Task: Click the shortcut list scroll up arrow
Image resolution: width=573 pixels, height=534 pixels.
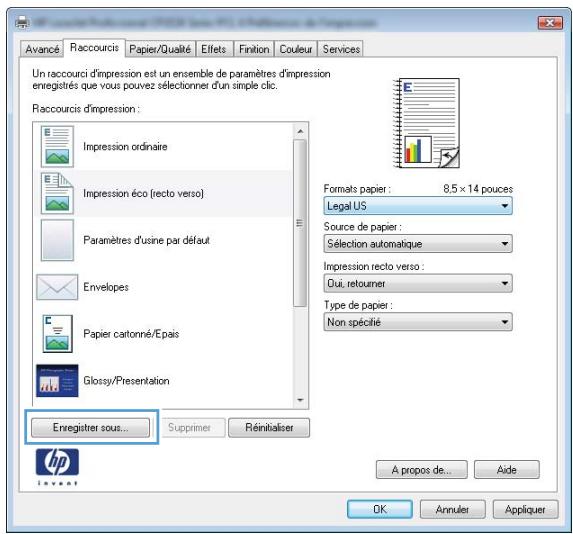Action: [300, 131]
